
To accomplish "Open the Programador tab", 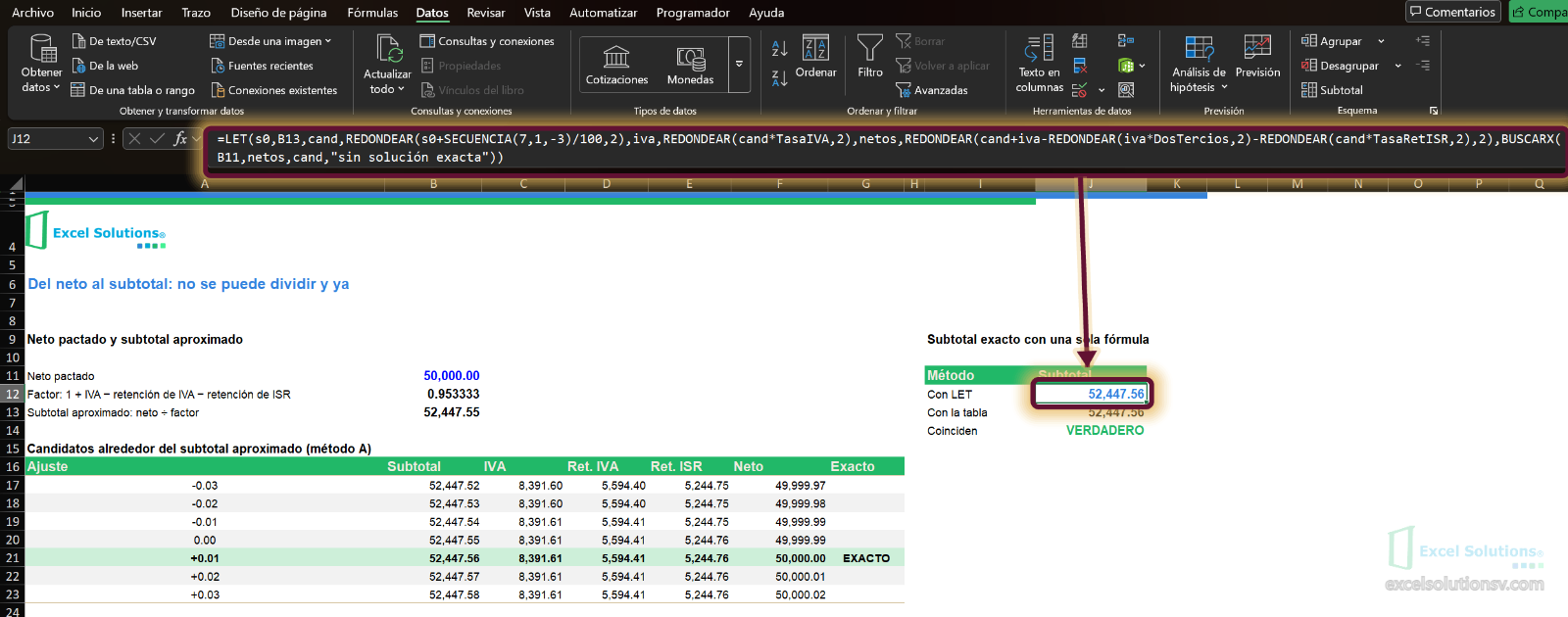I will coord(693,13).
